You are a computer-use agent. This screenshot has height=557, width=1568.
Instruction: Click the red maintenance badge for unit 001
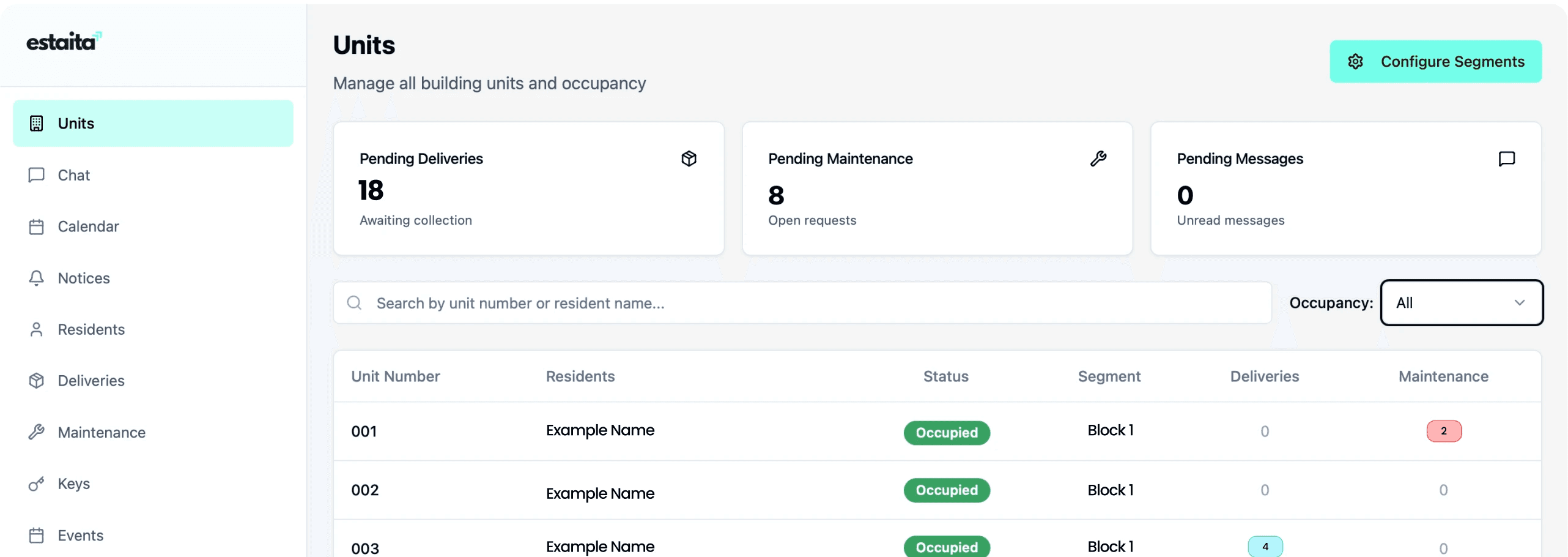[x=1443, y=432]
